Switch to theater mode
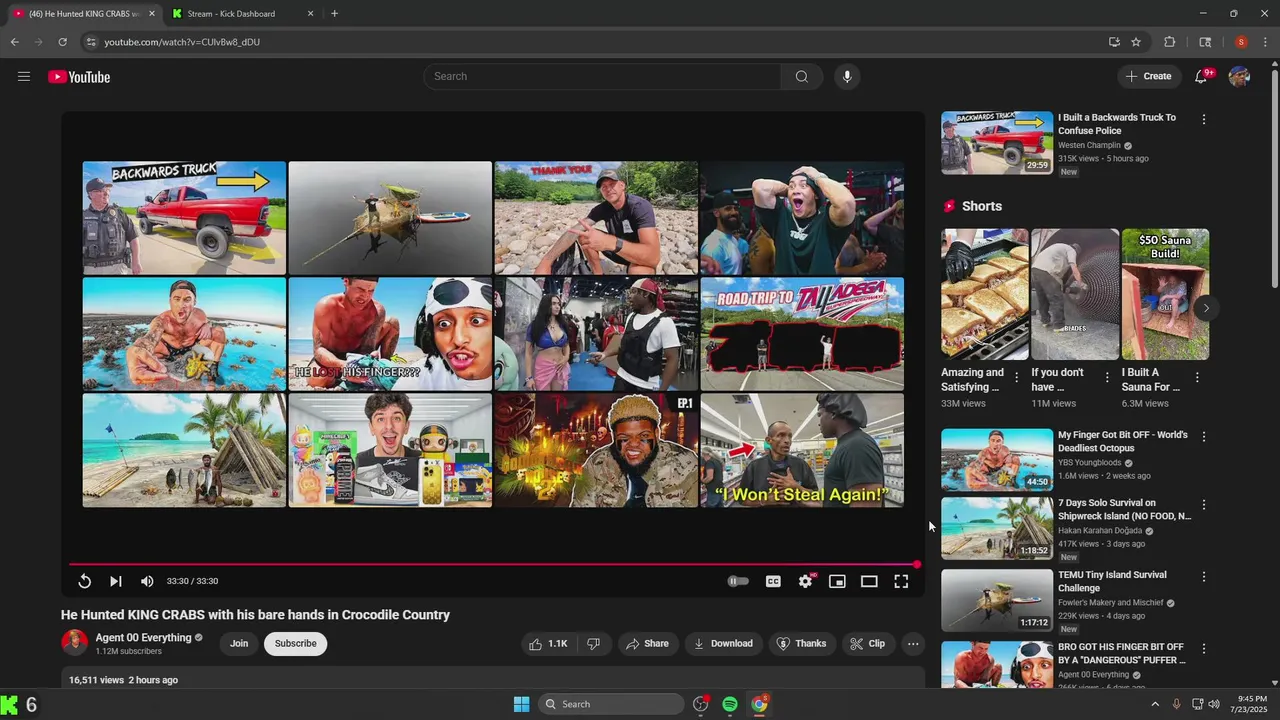 tap(869, 581)
